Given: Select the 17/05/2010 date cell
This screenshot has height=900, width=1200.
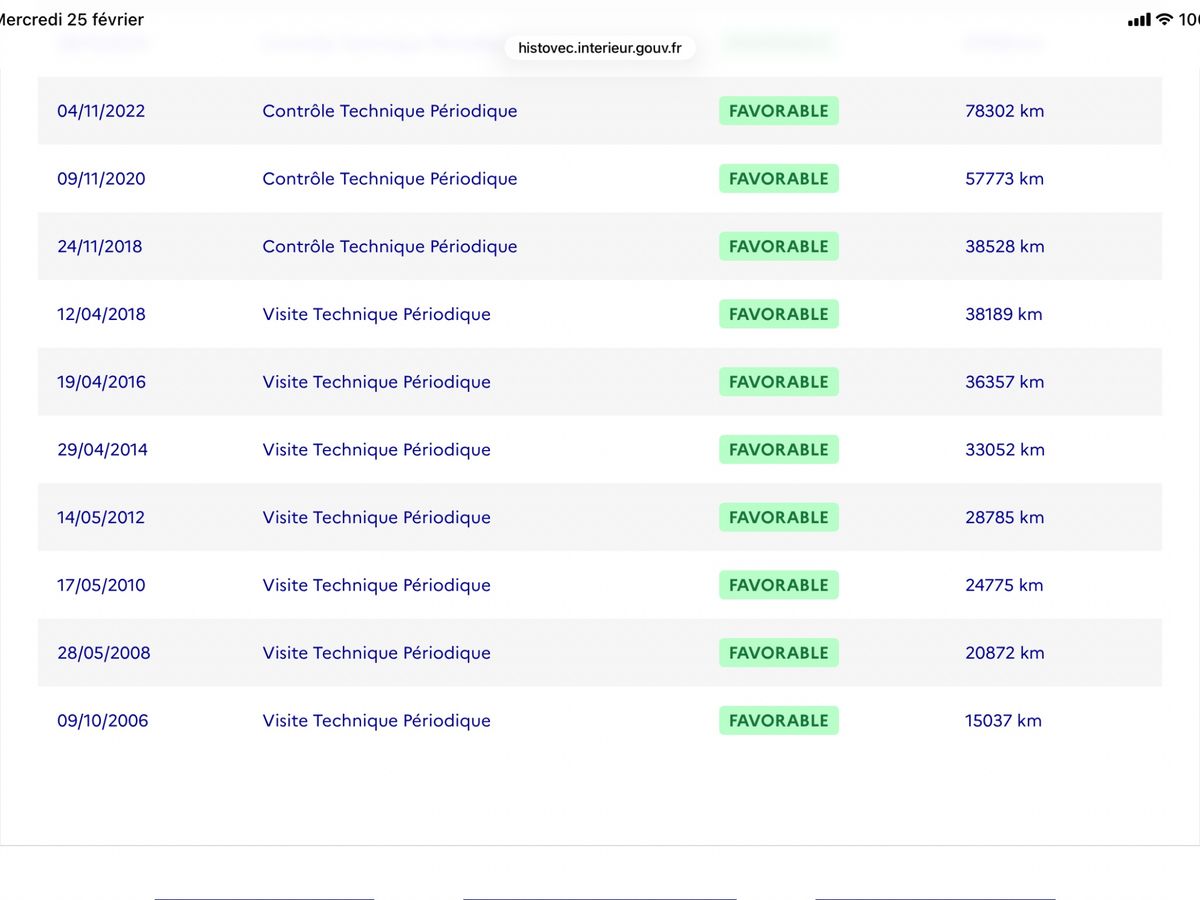Looking at the screenshot, I should (x=101, y=585).
